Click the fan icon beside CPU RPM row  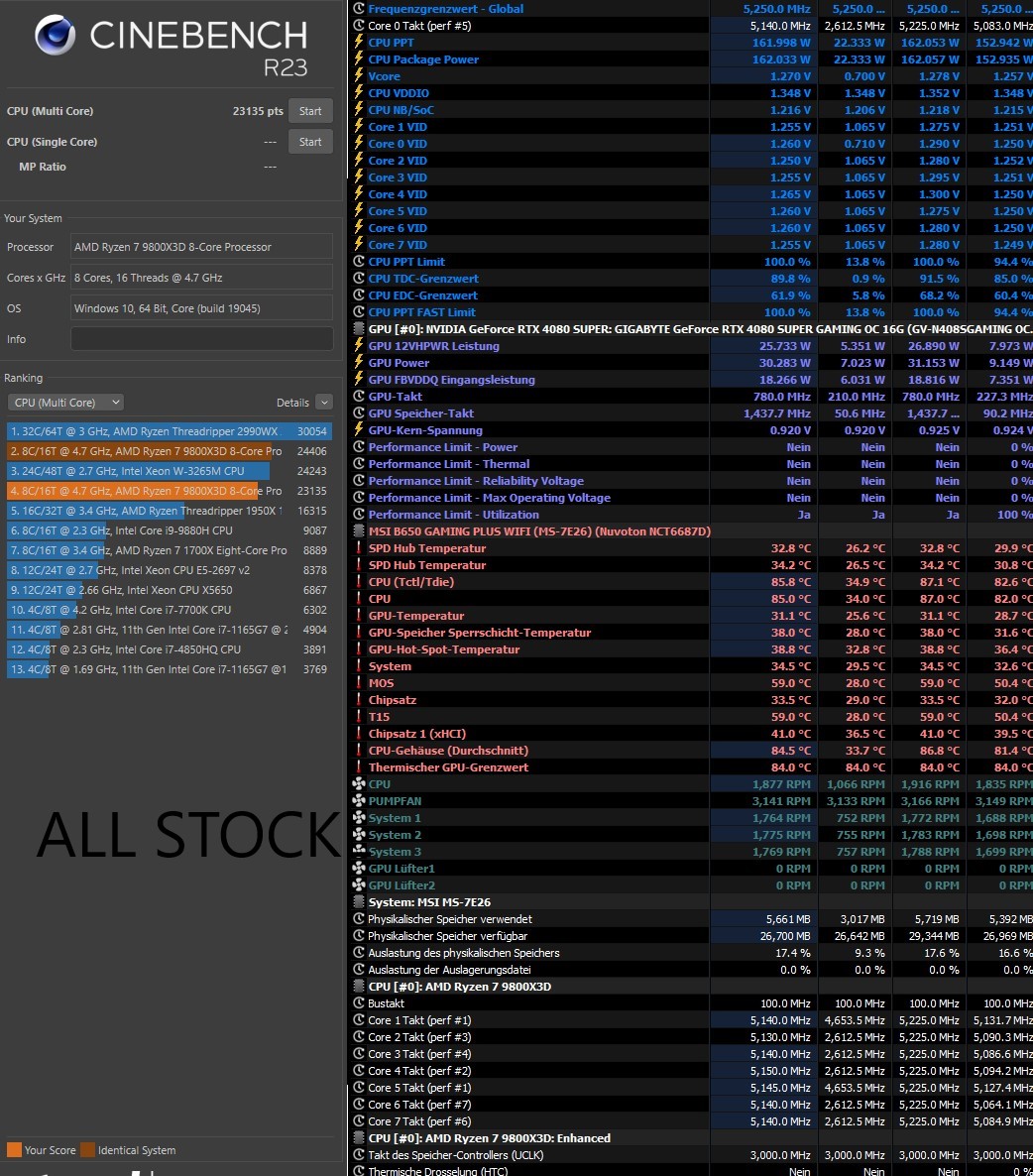359,783
